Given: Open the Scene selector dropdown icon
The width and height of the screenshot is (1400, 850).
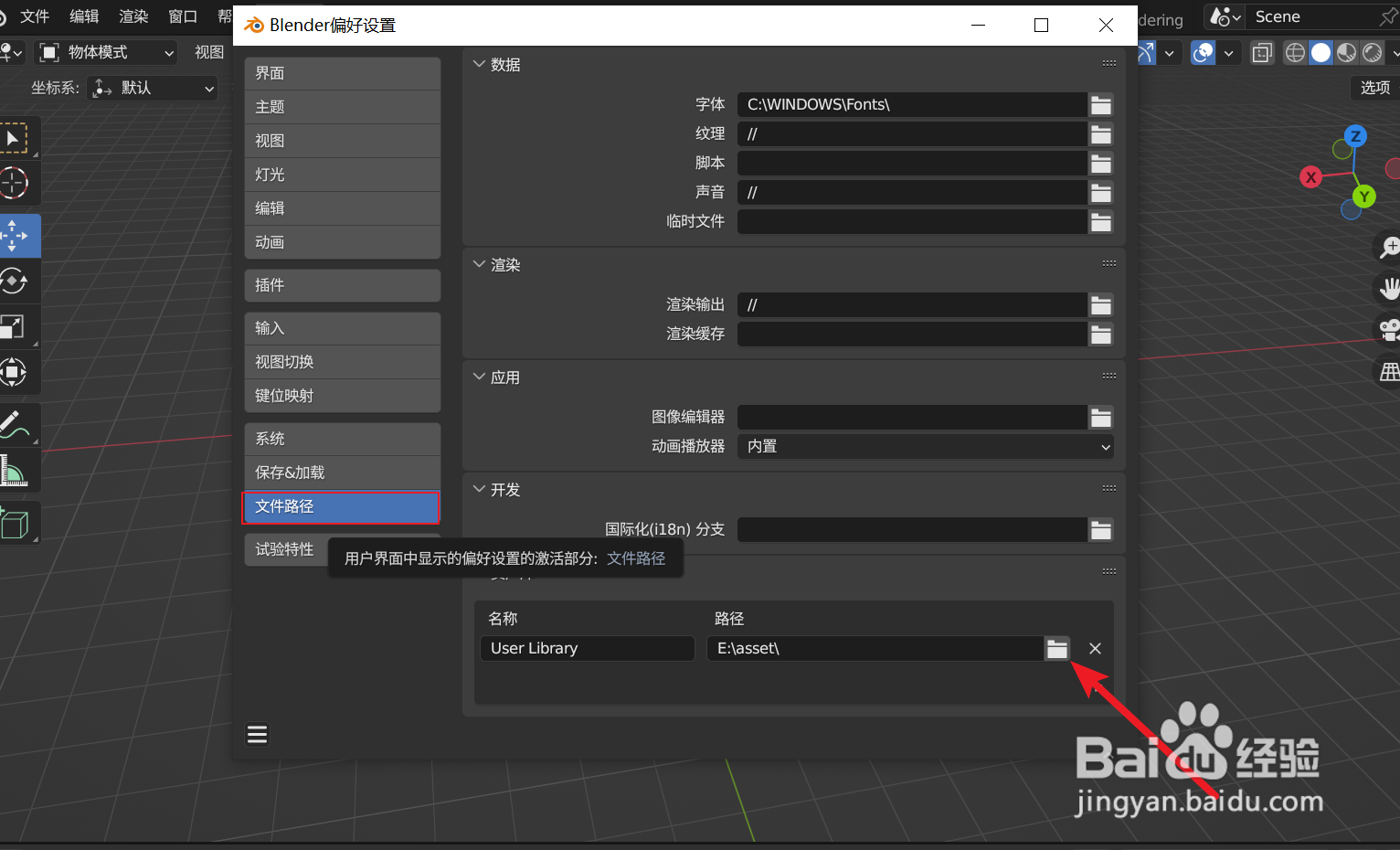Looking at the screenshot, I should (1225, 16).
